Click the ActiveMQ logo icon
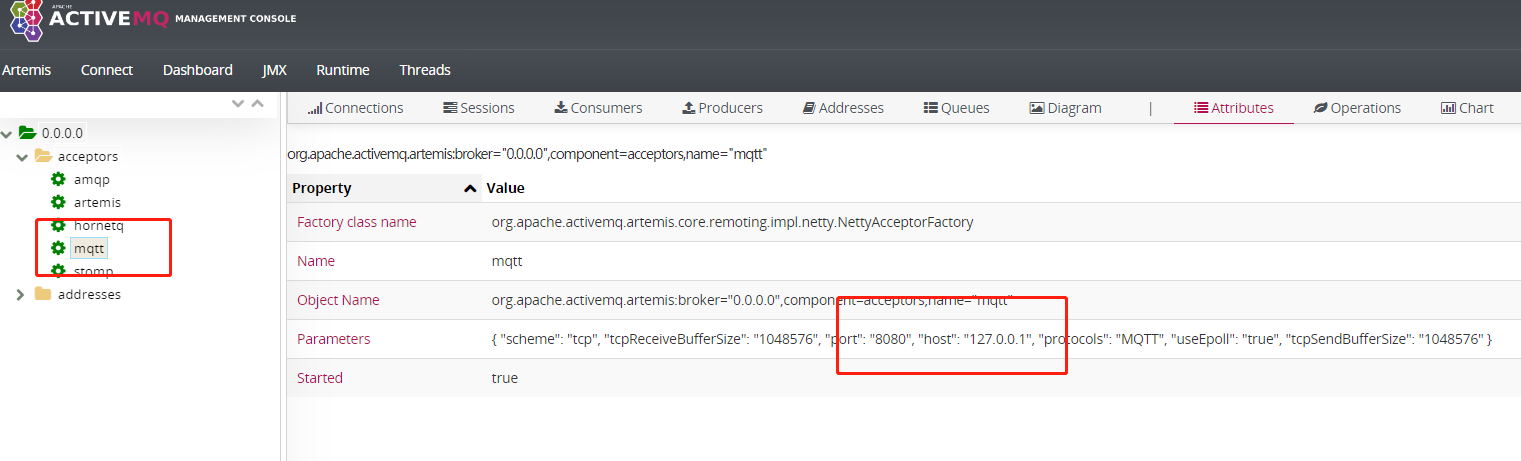This screenshot has width=1521, height=461. 26,19
